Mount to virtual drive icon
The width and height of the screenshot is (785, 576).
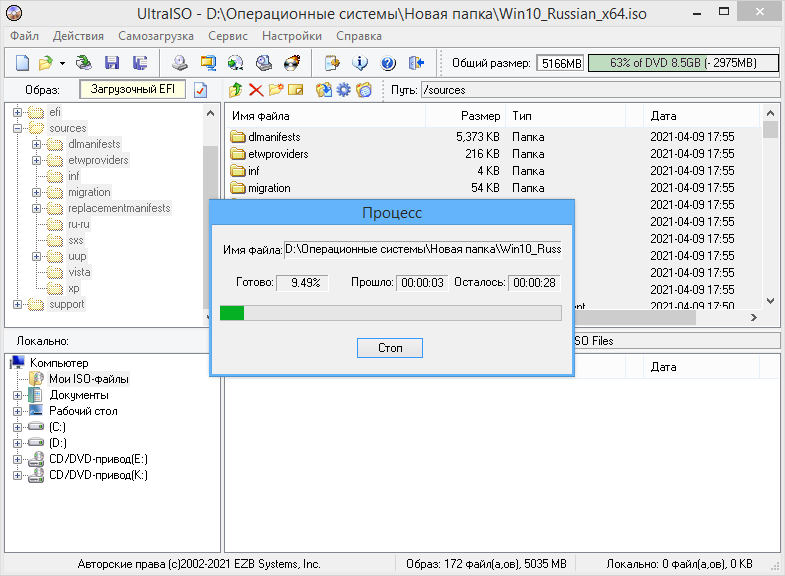264,63
